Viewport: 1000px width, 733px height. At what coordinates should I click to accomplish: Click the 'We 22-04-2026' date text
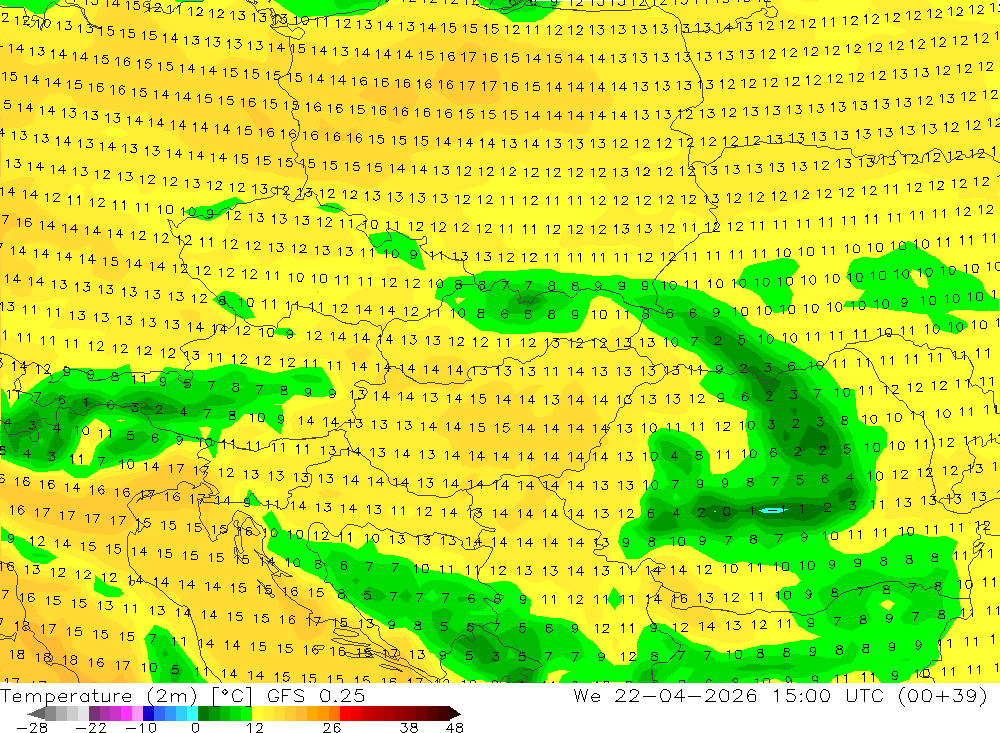pos(665,695)
